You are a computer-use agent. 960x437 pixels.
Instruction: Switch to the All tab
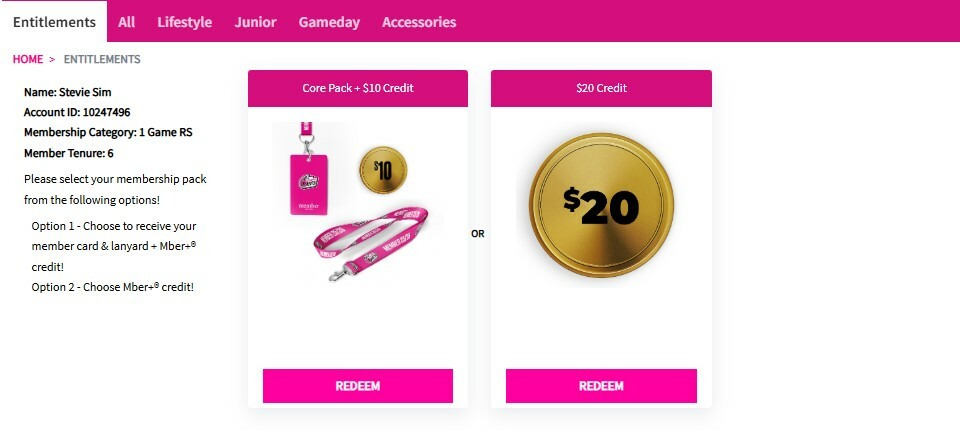(127, 22)
